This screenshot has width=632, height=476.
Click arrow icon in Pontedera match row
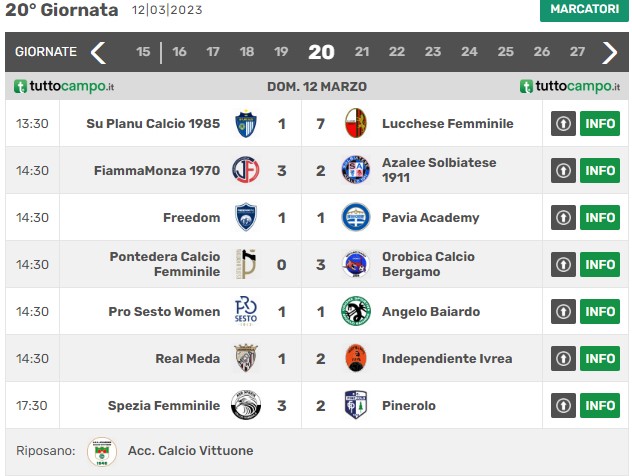(563, 264)
